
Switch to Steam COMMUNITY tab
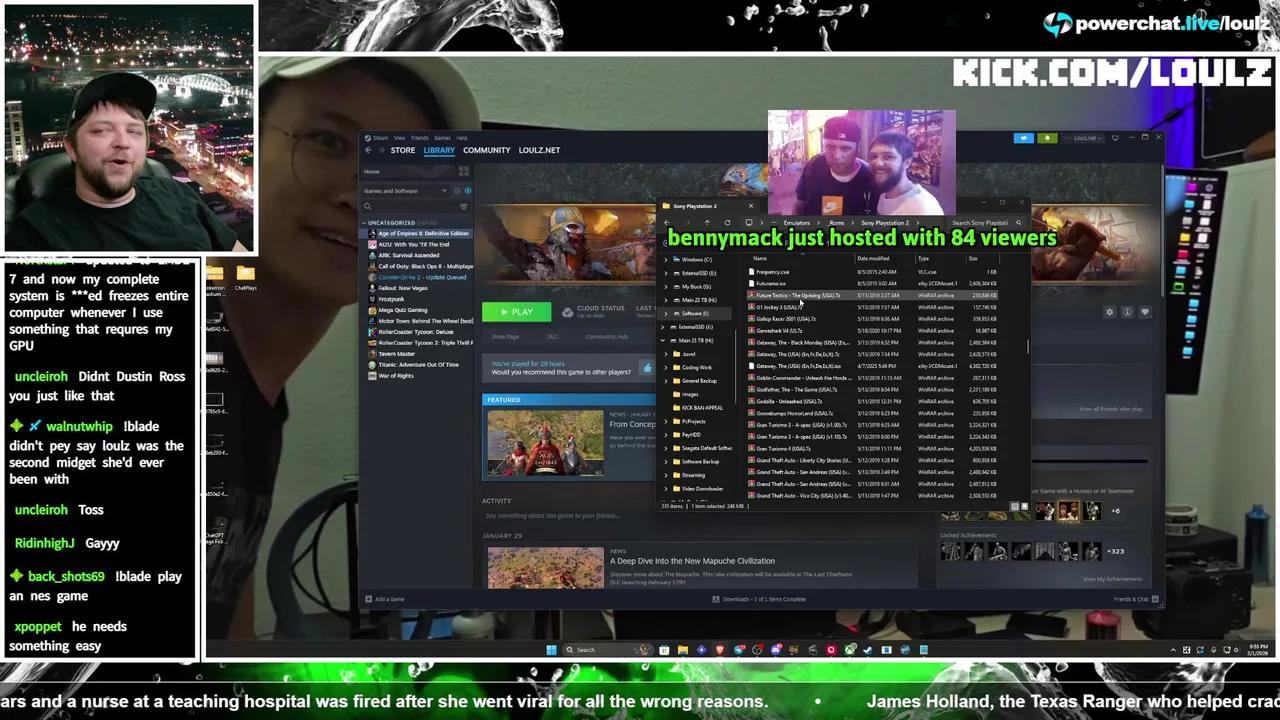486,150
